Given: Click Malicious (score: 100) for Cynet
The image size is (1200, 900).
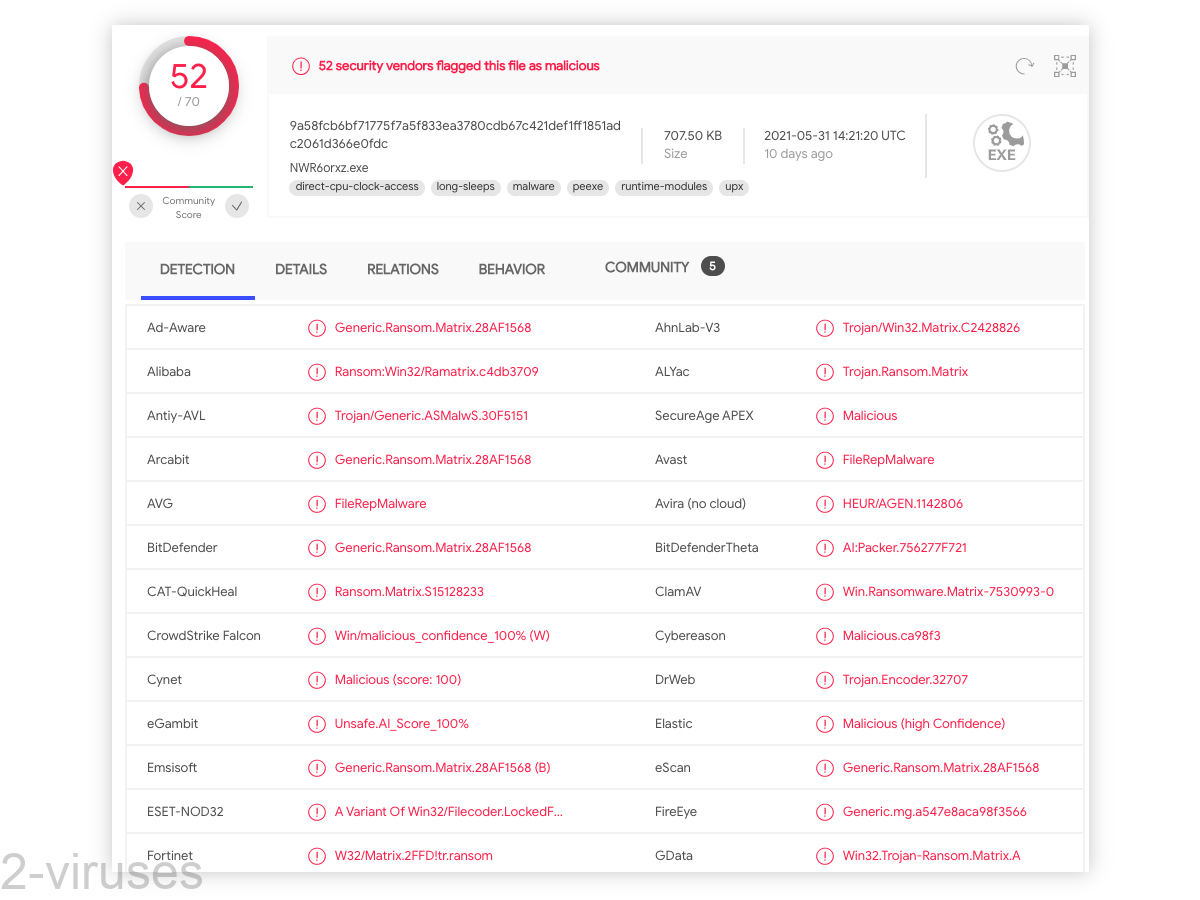Looking at the screenshot, I should pos(398,680).
